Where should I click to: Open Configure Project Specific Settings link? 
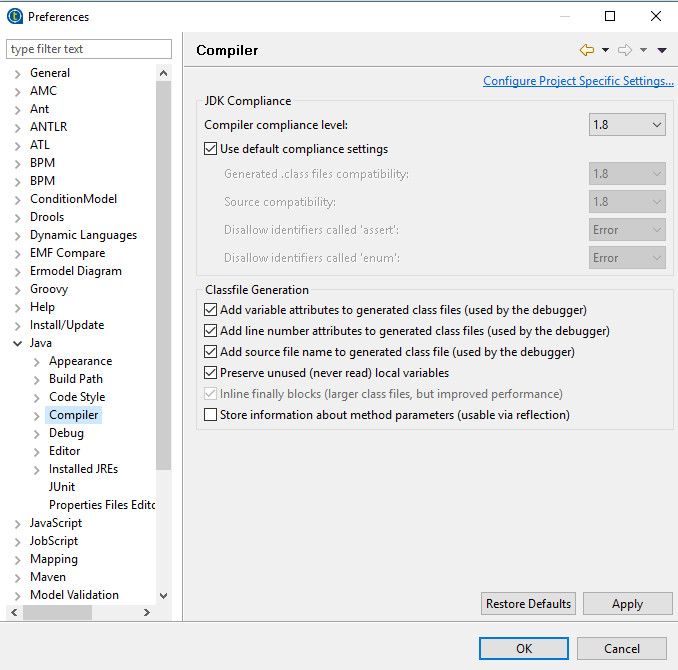click(578, 81)
